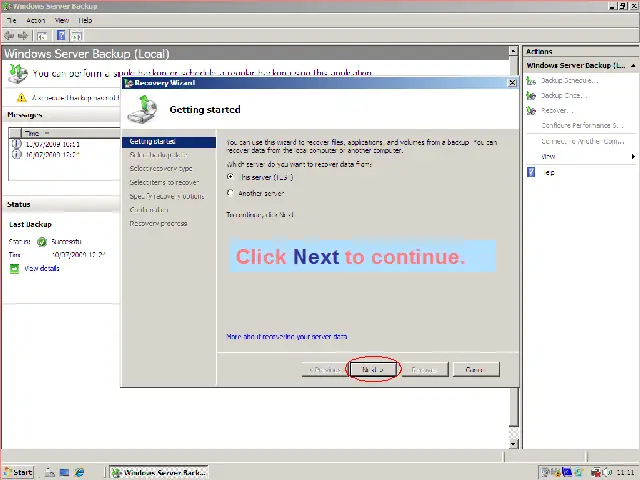Click the green Successful status icon

pos(42,242)
